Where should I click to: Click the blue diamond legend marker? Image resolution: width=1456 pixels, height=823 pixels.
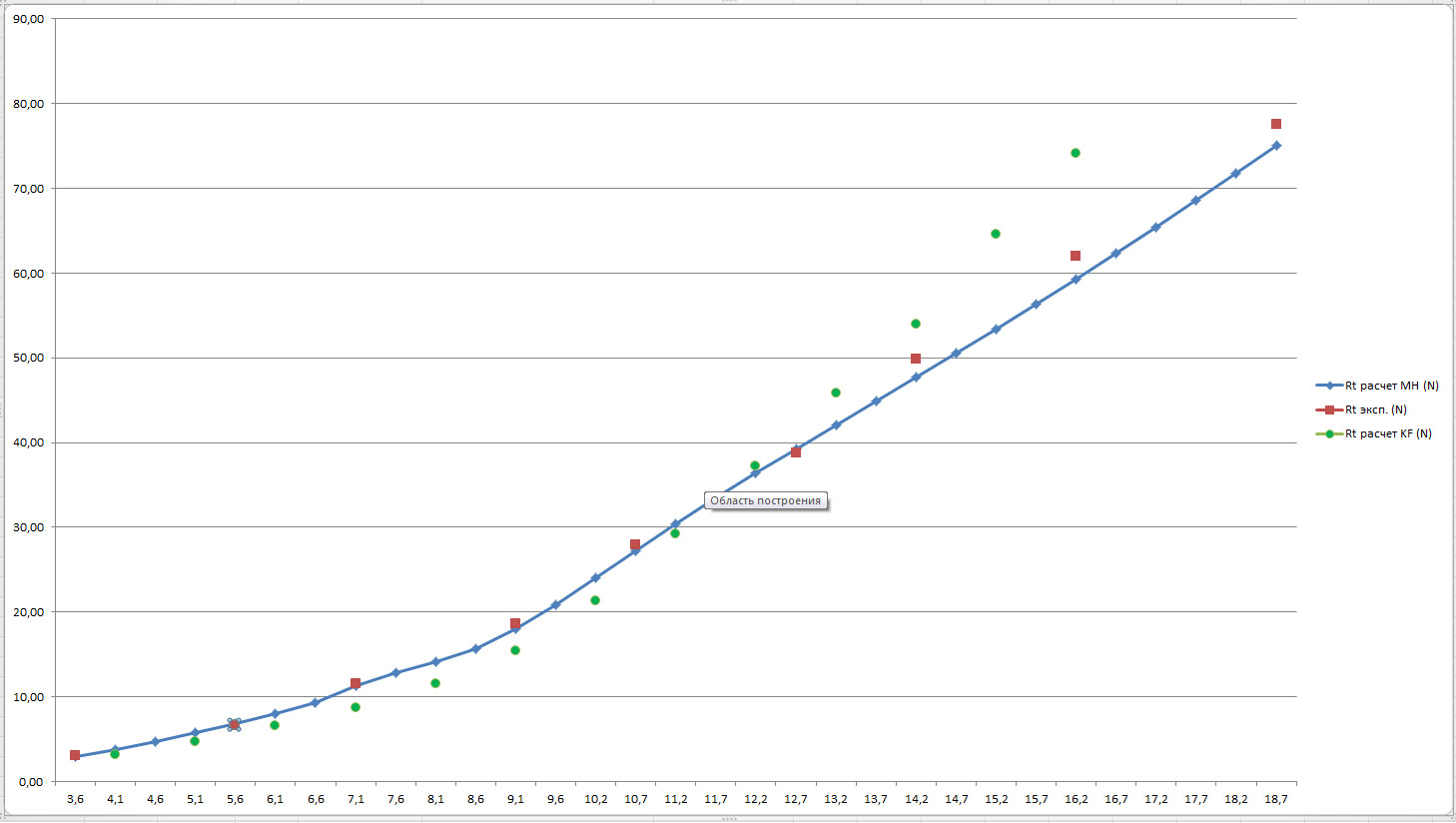1329,386
